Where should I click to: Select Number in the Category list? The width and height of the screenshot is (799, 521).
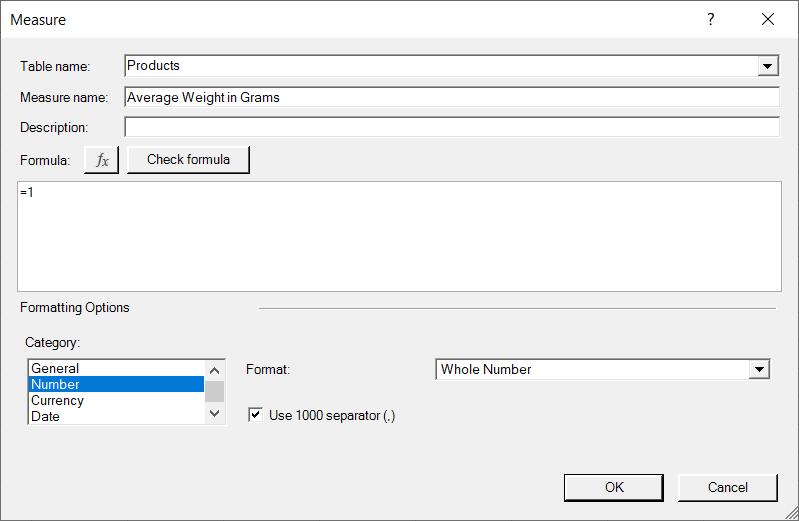(116, 384)
